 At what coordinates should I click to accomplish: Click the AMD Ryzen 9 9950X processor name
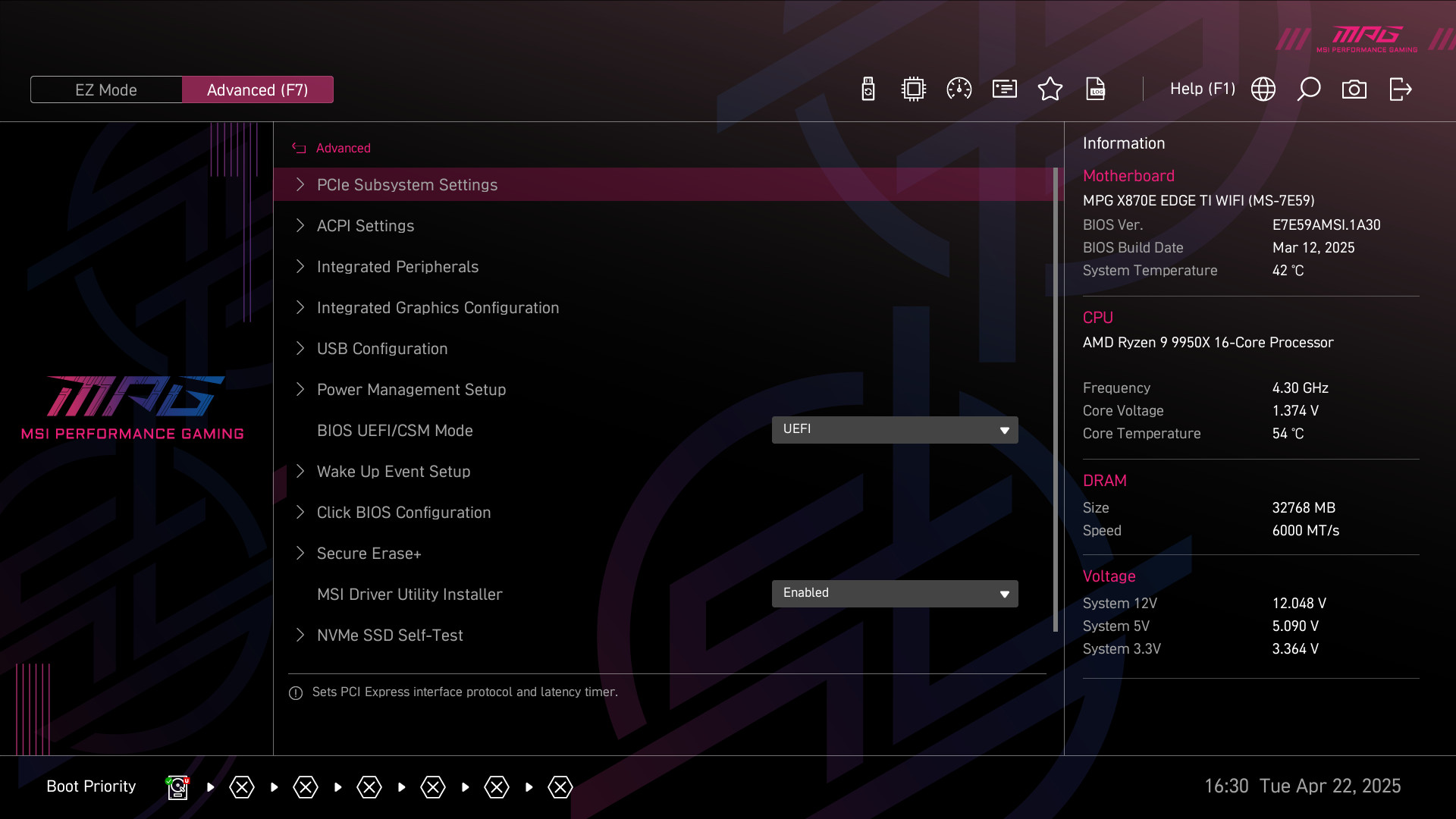coord(1208,343)
